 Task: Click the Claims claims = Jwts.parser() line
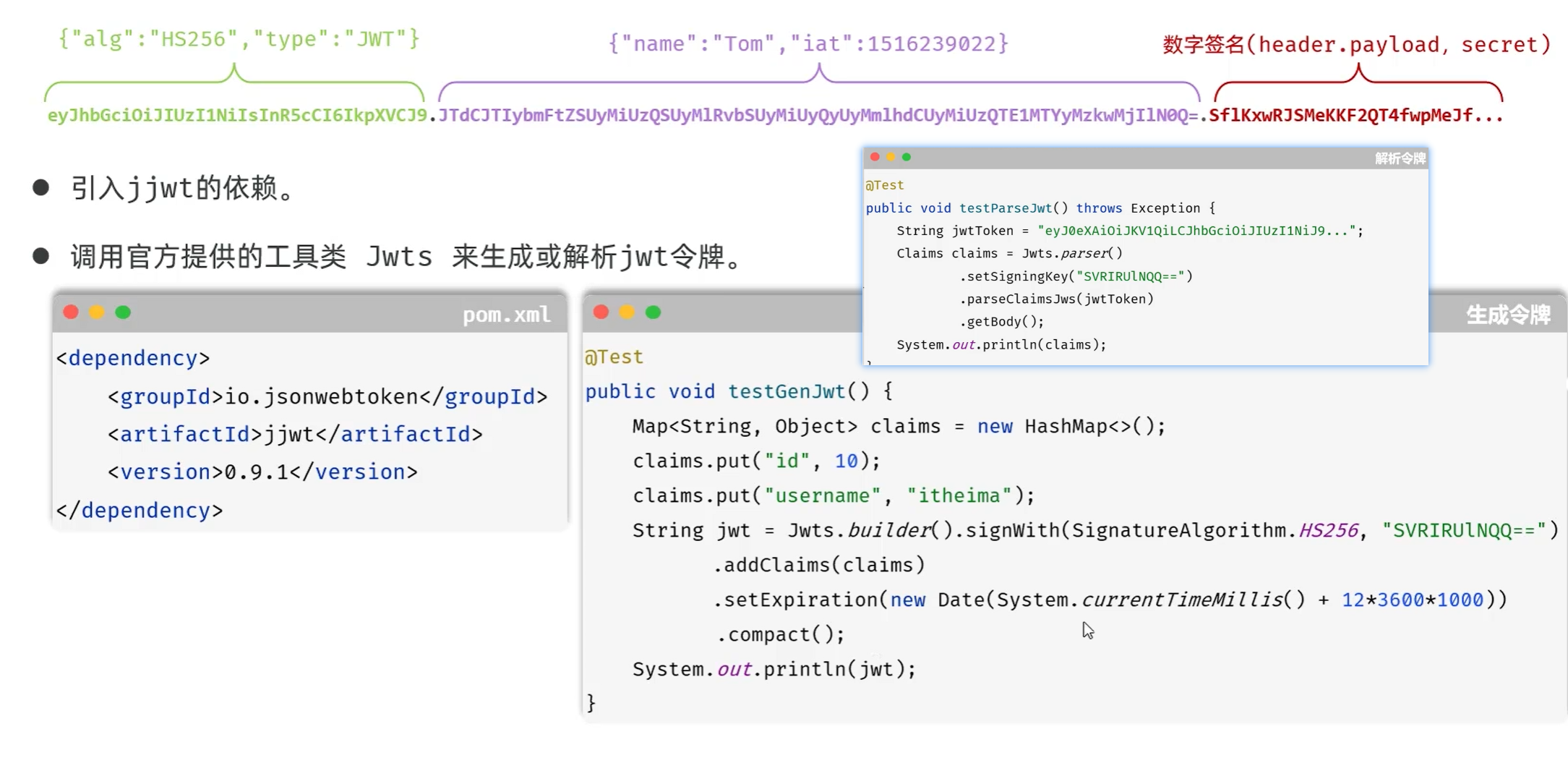[1009, 254]
